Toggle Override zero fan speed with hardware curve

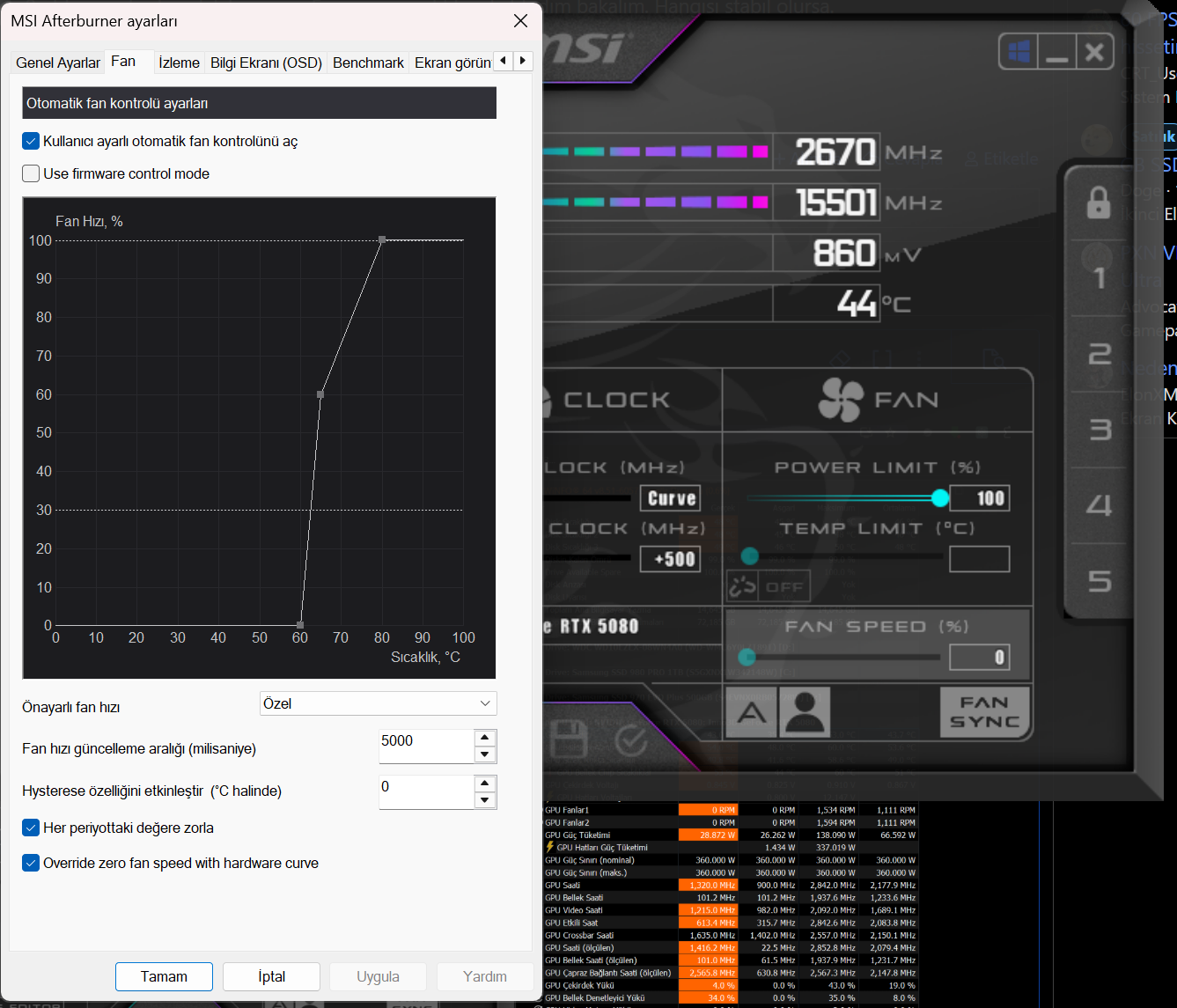[31, 863]
